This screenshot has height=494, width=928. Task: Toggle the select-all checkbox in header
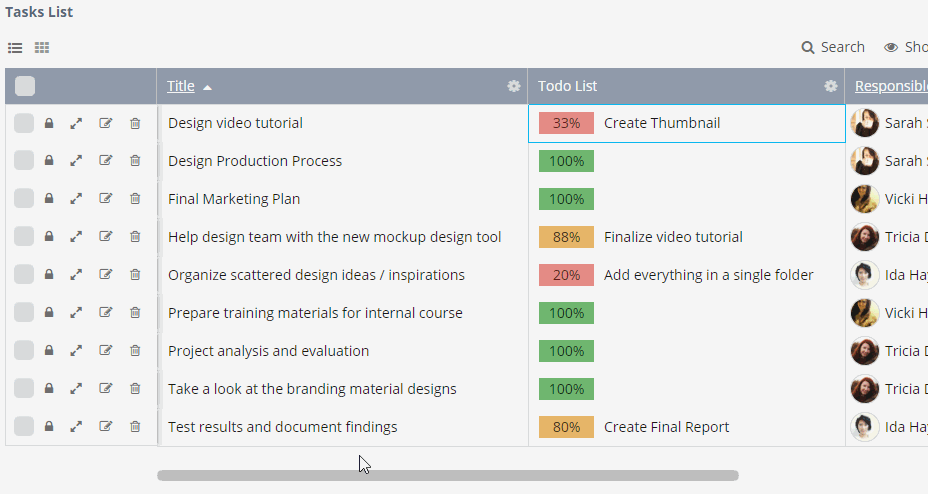25,86
